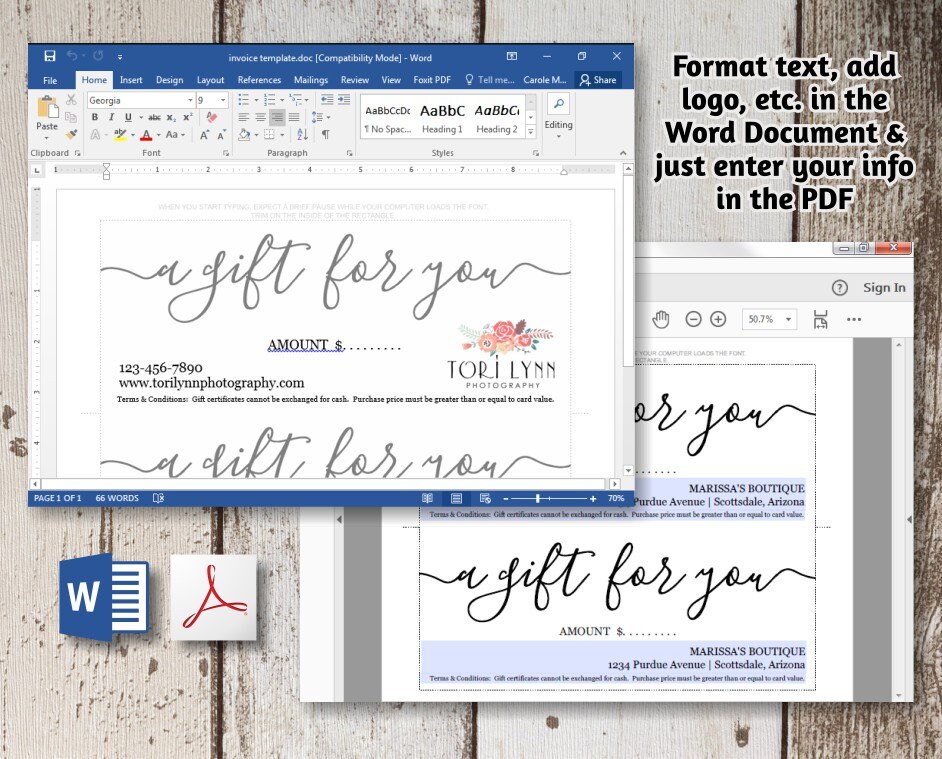Click zoom in plus on Word status bar

[593, 499]
